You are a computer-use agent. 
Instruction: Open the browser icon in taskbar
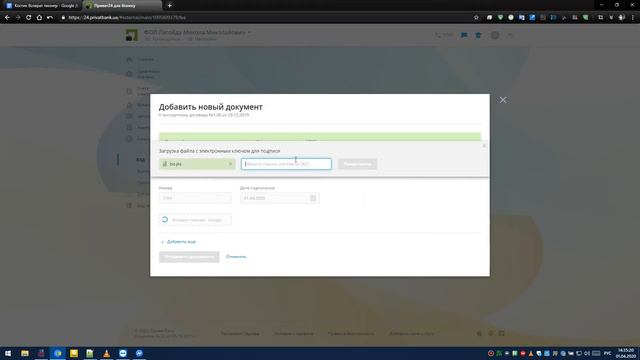[58, 353]
